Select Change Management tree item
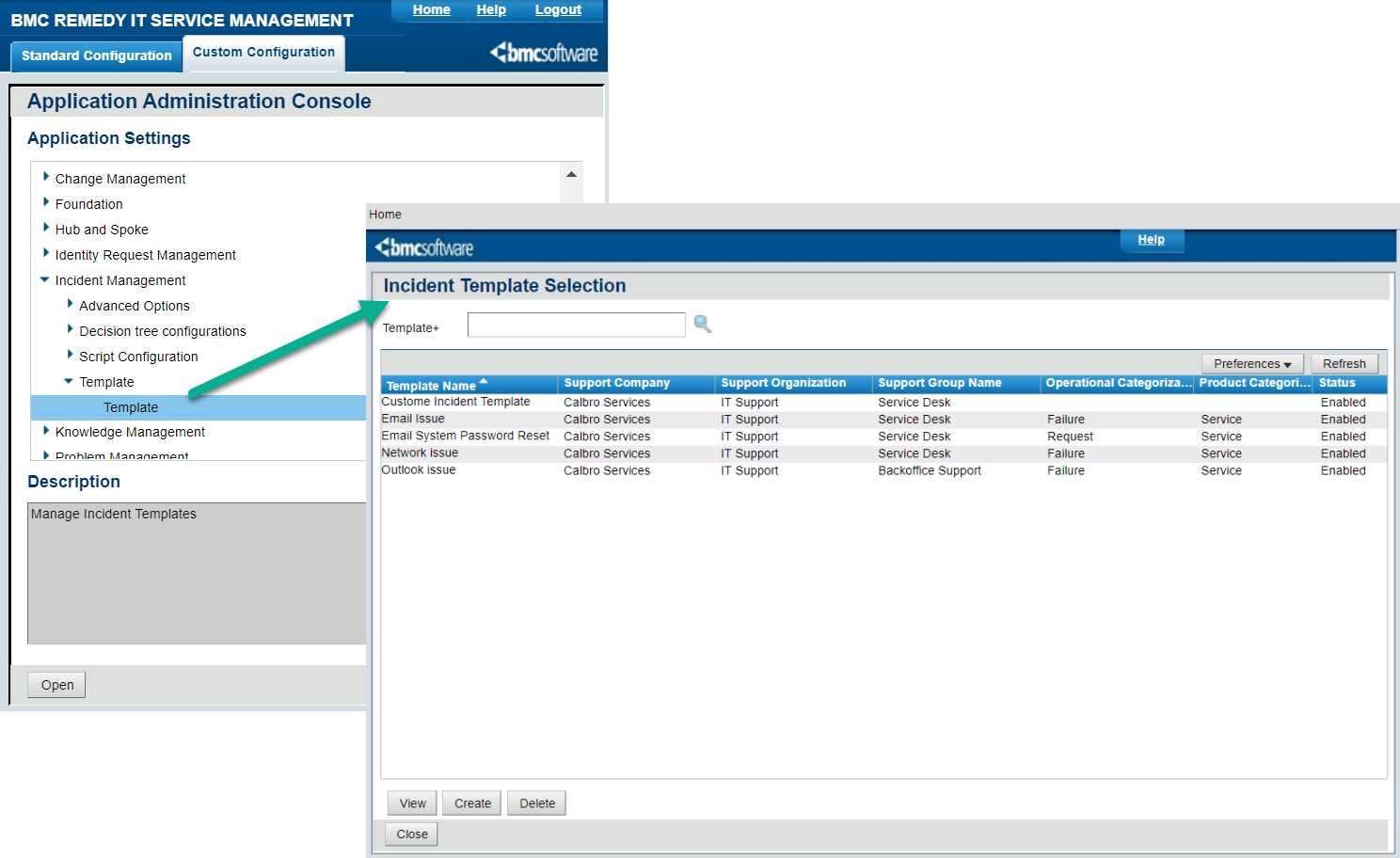This screenshot has width=1400, height=858. pos(120,179)
